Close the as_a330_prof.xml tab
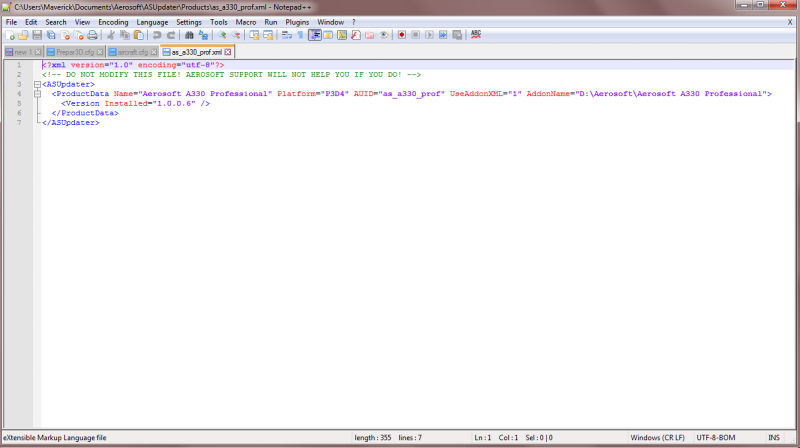 (228, 52)
